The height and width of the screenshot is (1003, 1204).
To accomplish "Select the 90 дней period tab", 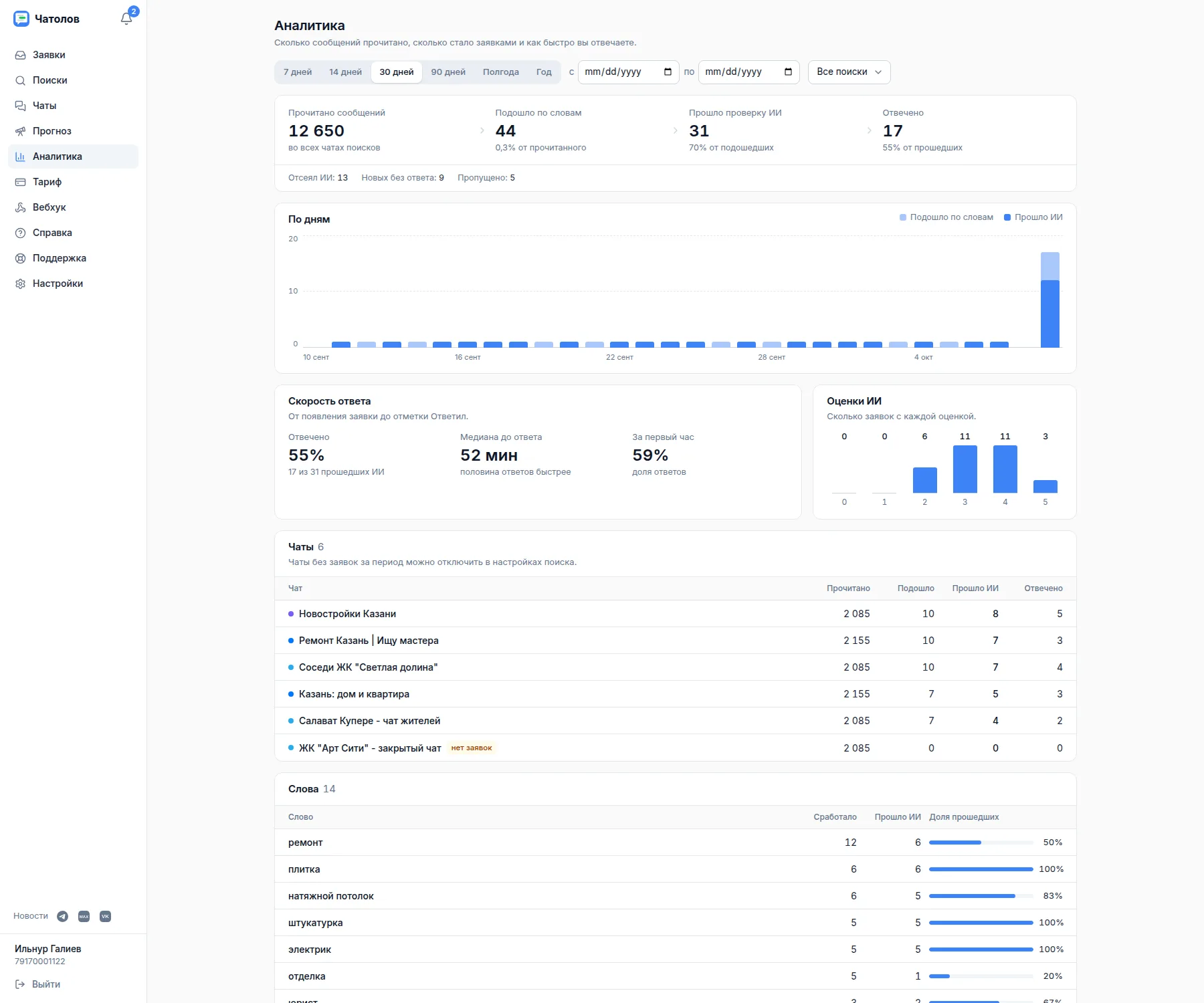I will point(448,72).
